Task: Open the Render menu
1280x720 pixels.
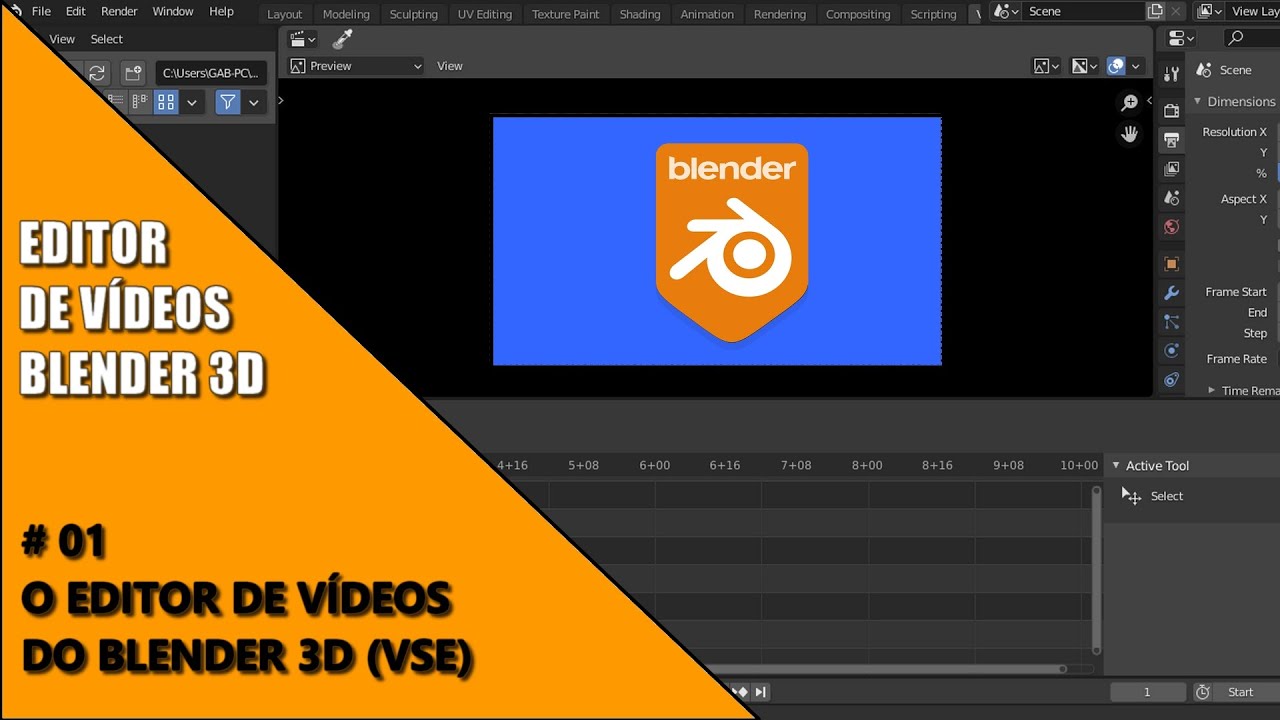Action: click(119, 11)
